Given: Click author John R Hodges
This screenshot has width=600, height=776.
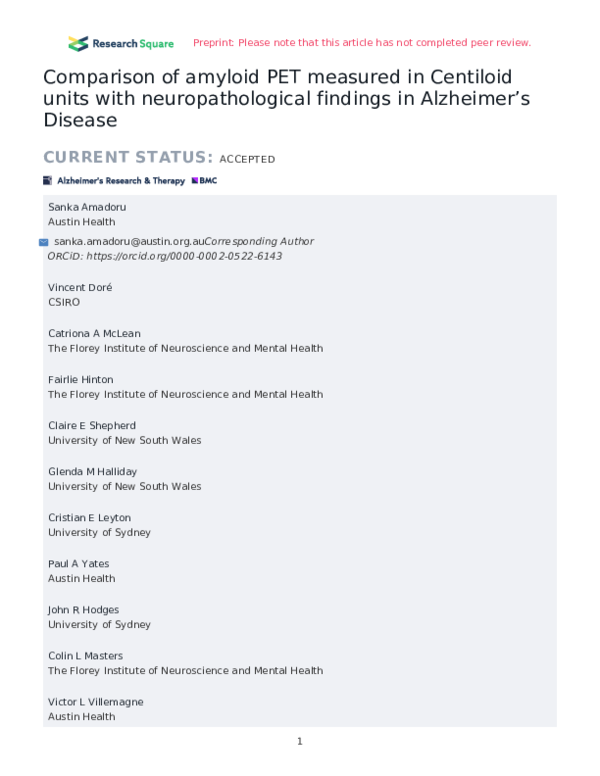Looking at the screenshot, I should pos(85,609).
